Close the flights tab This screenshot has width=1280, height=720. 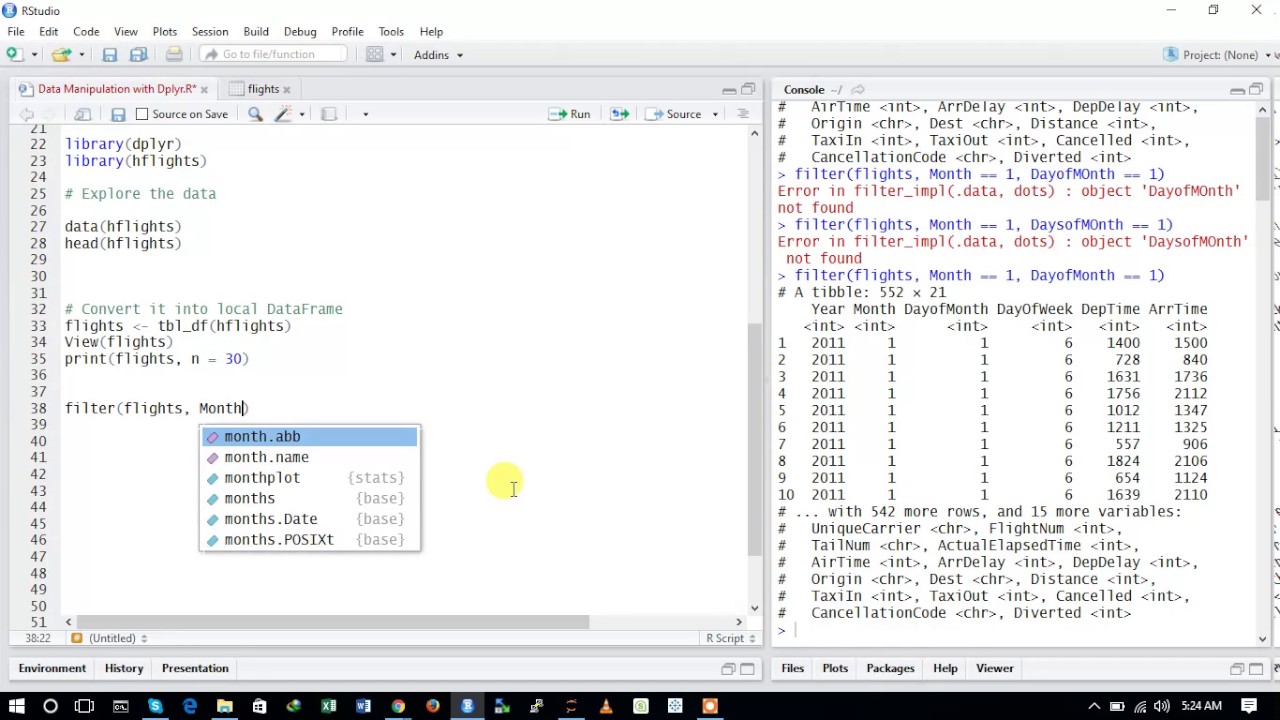pyautogui.click(x=286, y=90)
